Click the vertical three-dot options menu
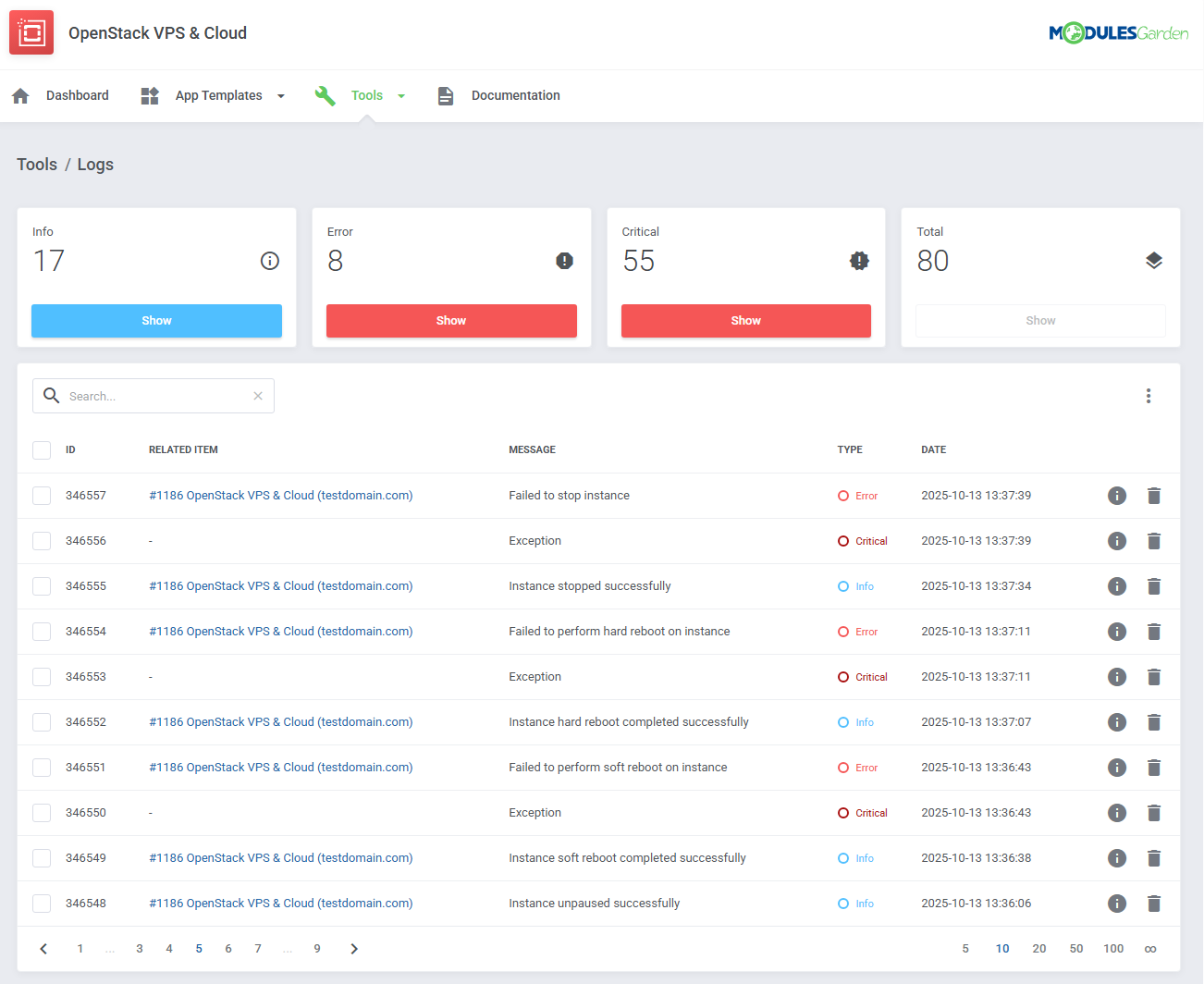The height and width of the screenshot is (984, 1204). [1149, 396]
